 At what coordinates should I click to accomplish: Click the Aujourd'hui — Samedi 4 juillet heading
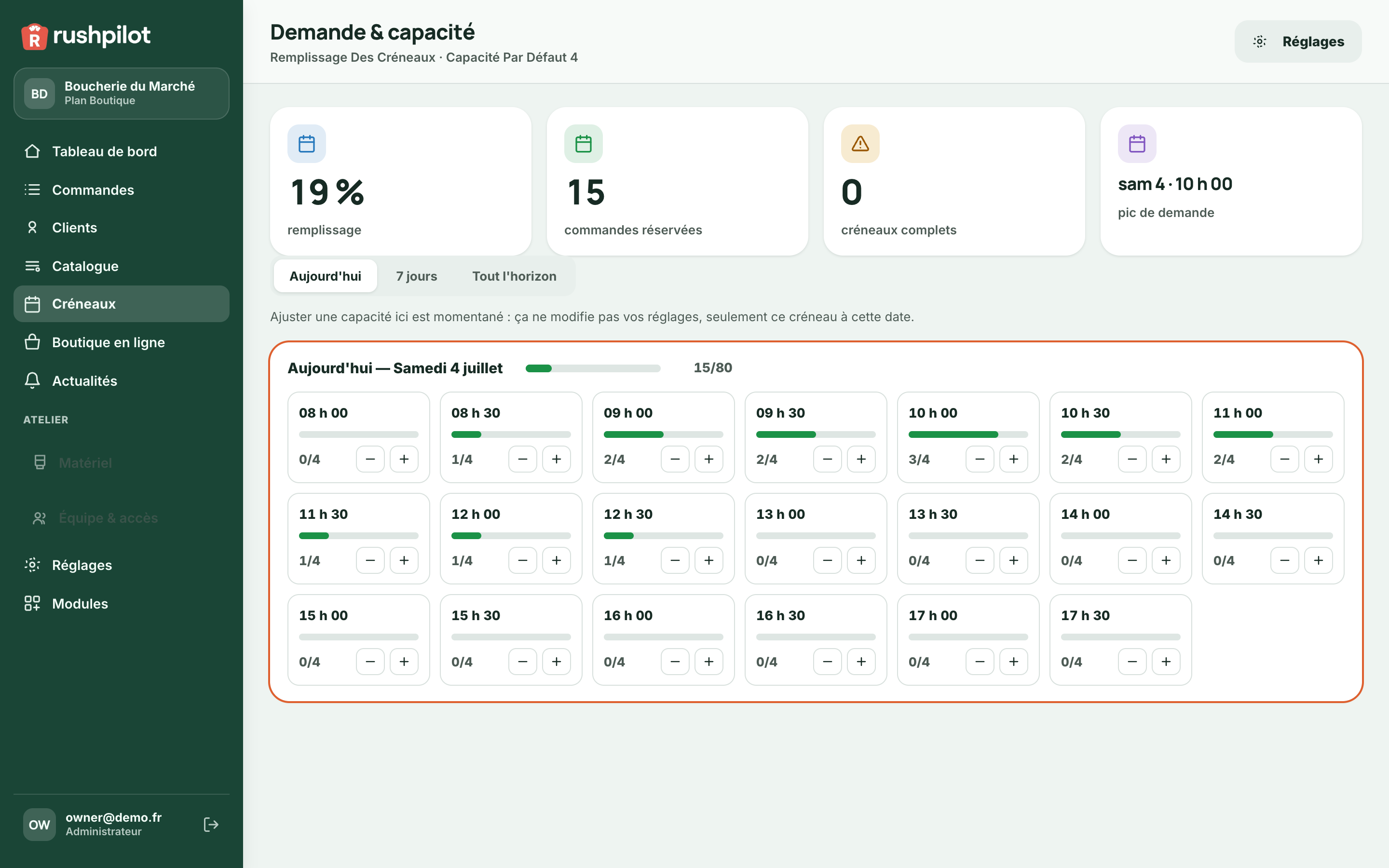tap(395, 368)
